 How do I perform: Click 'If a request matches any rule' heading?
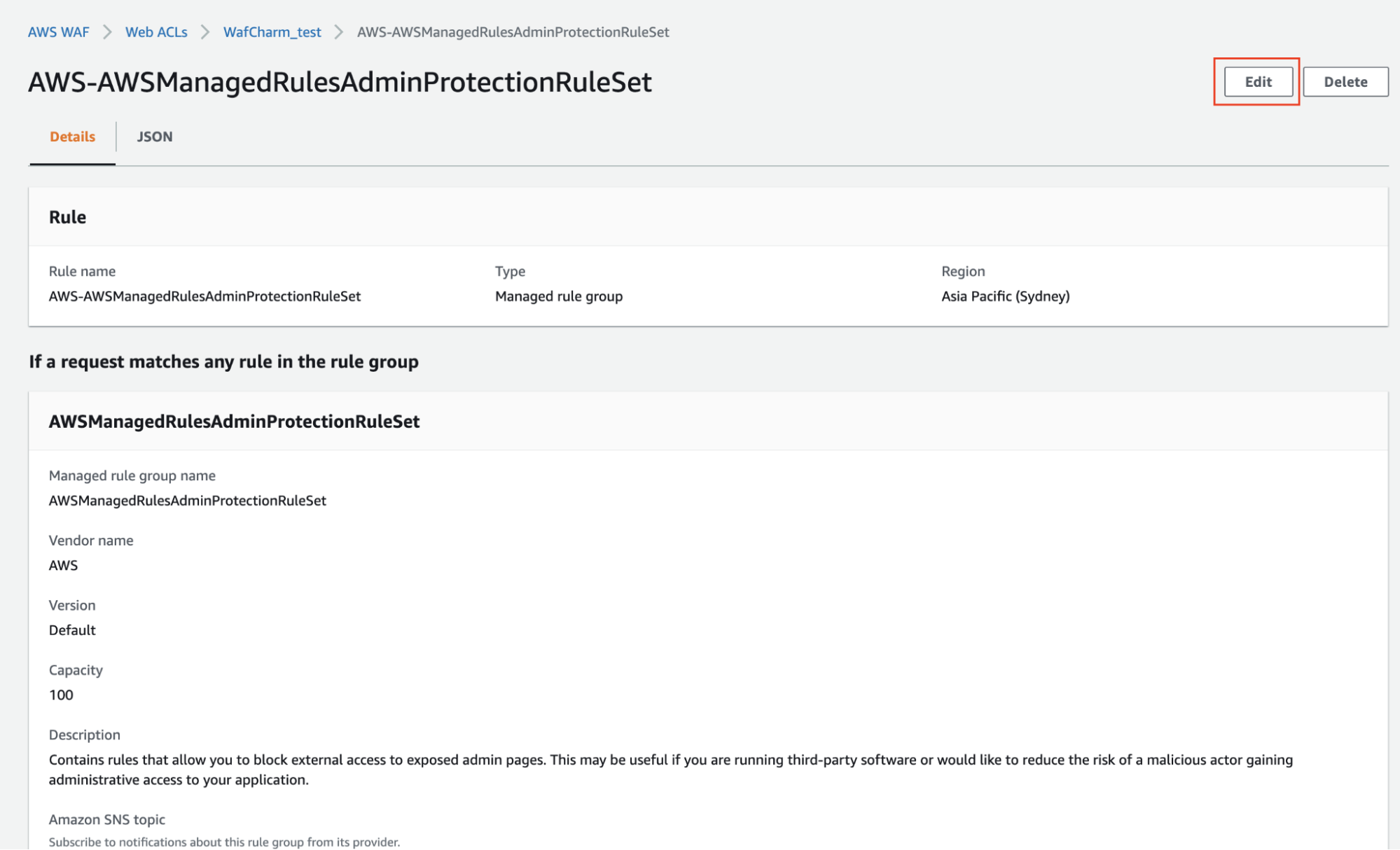(x=223, y=362)
